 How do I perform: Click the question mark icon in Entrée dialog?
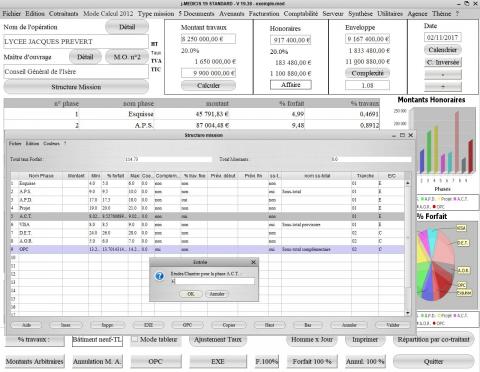coord(160,276)
